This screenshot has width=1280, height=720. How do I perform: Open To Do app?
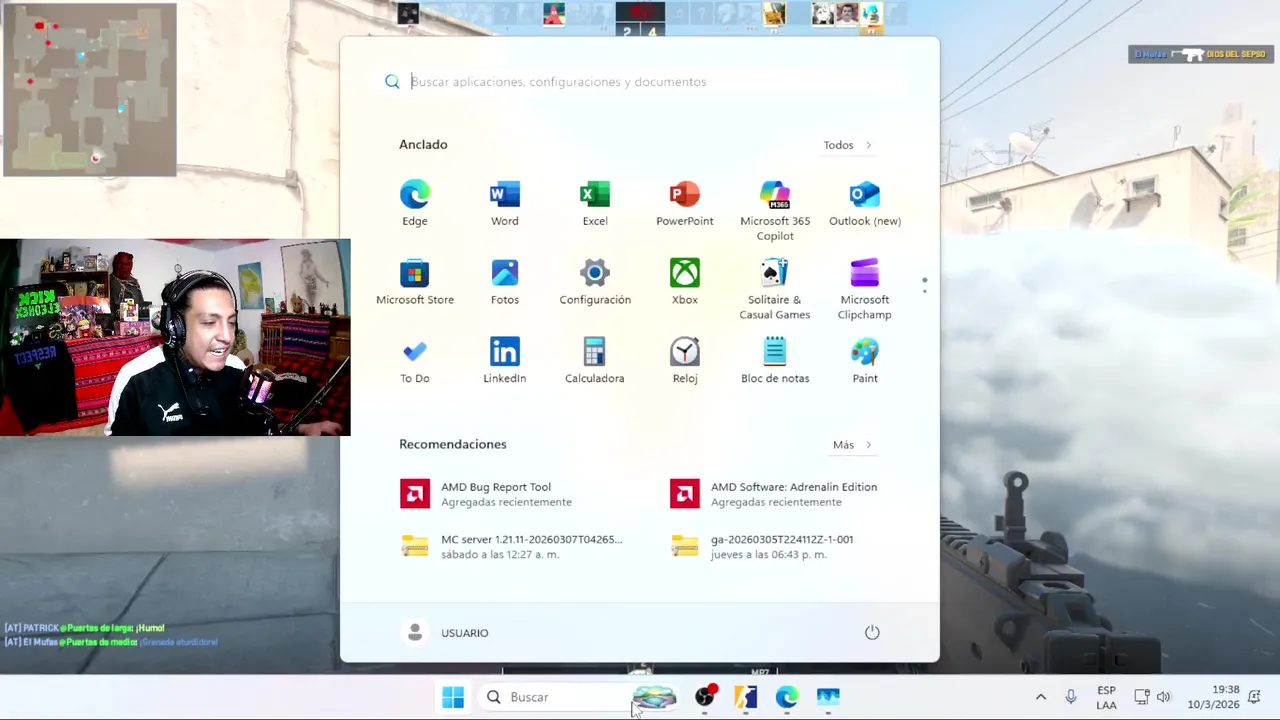[415, 361]
